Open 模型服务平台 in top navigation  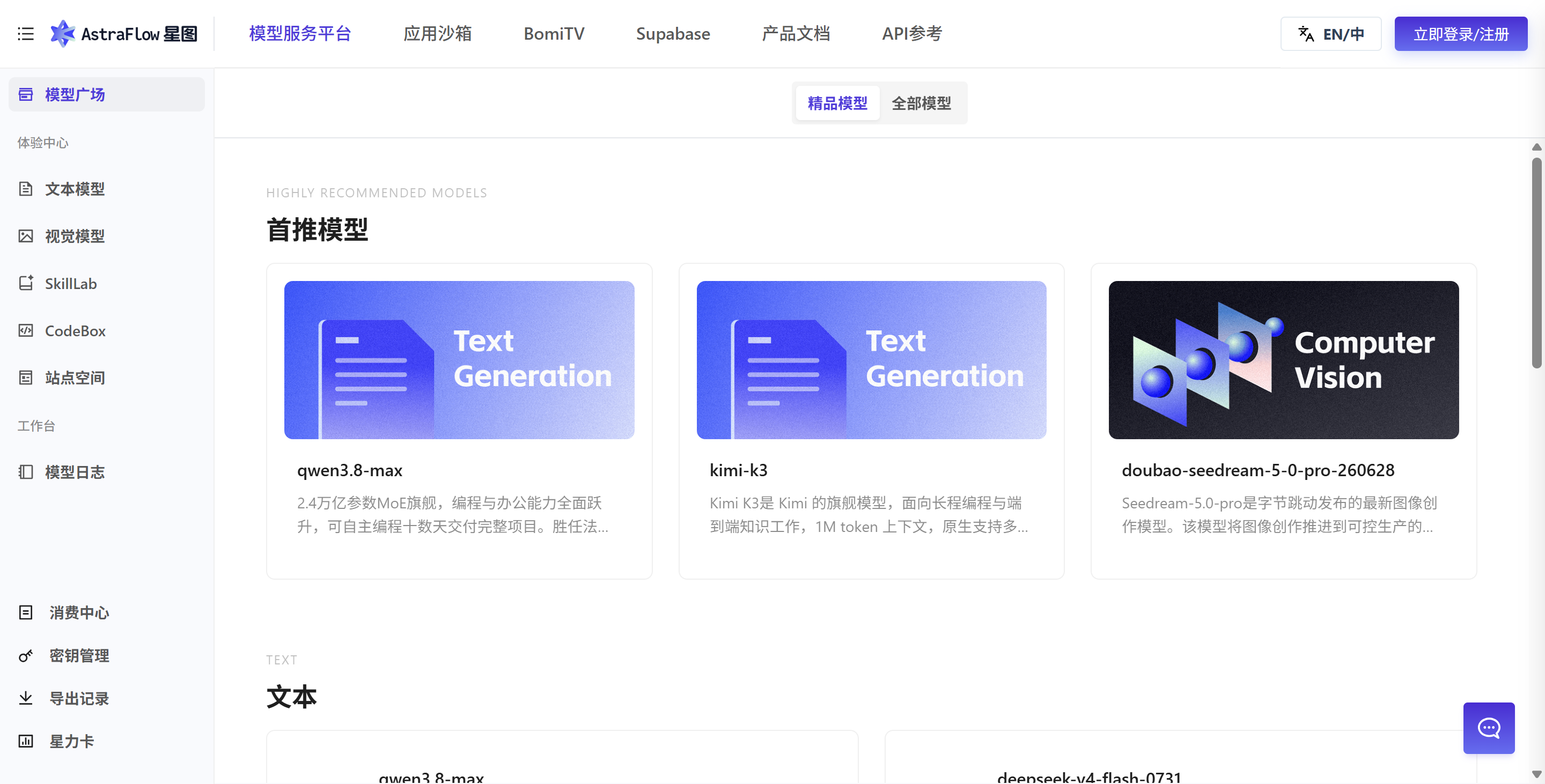300,34
